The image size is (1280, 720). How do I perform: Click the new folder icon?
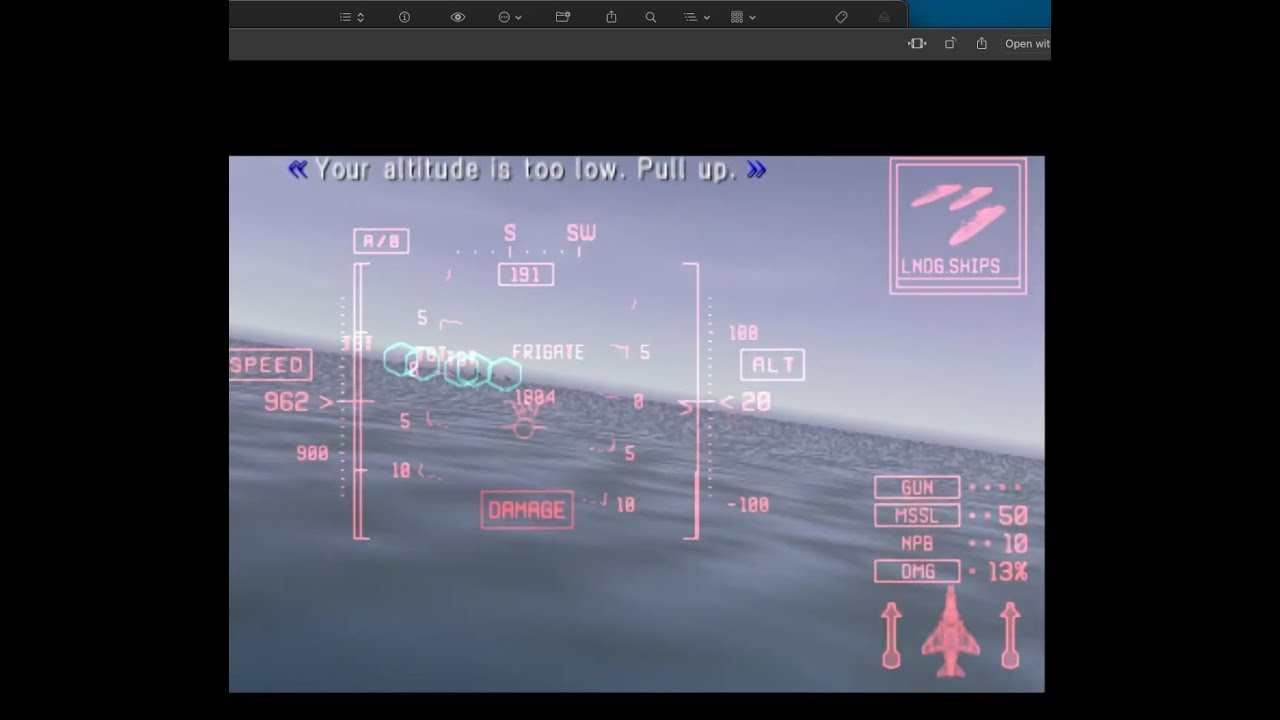563,17
